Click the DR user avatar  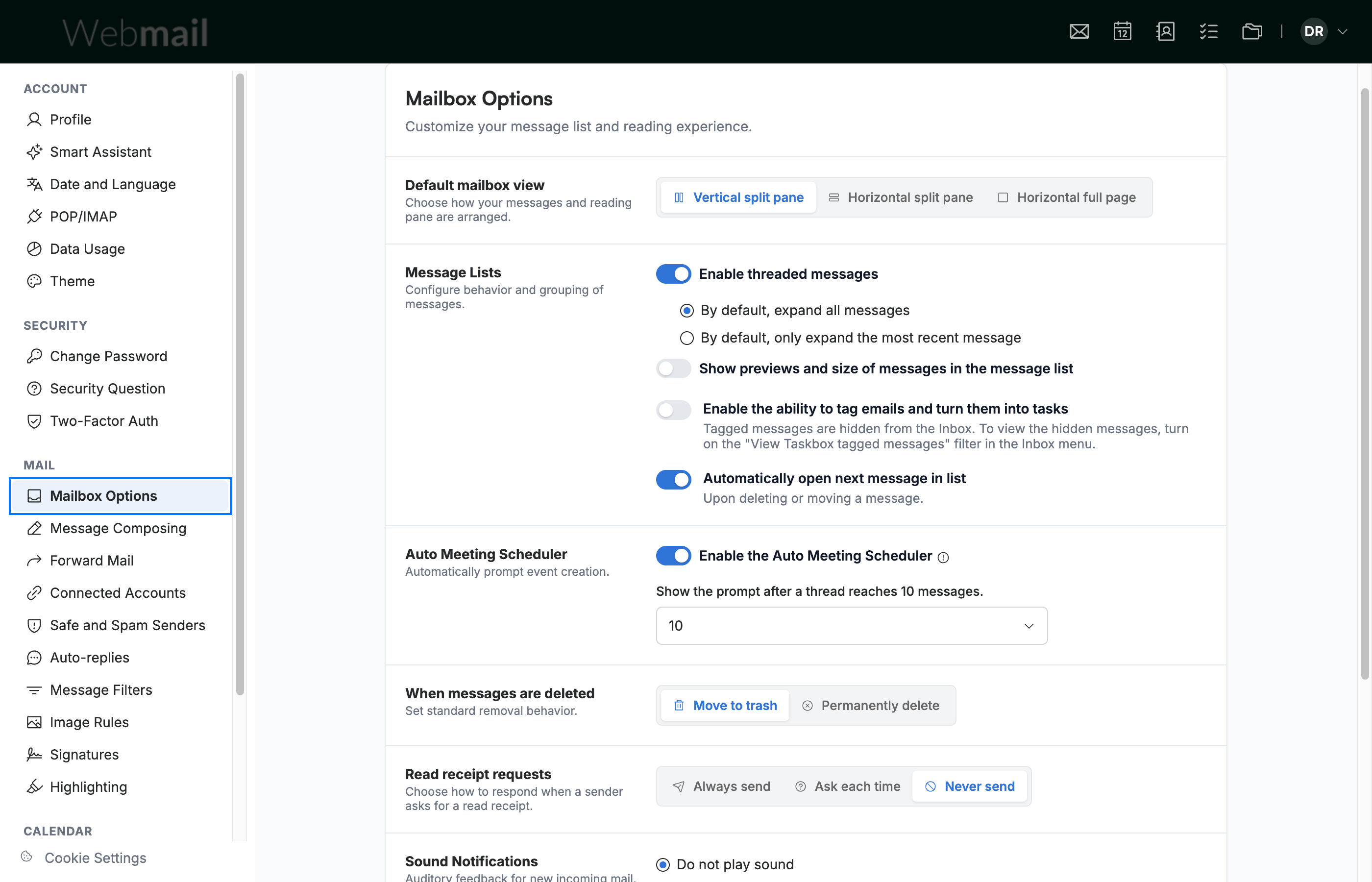click(x=1314, y=31)
